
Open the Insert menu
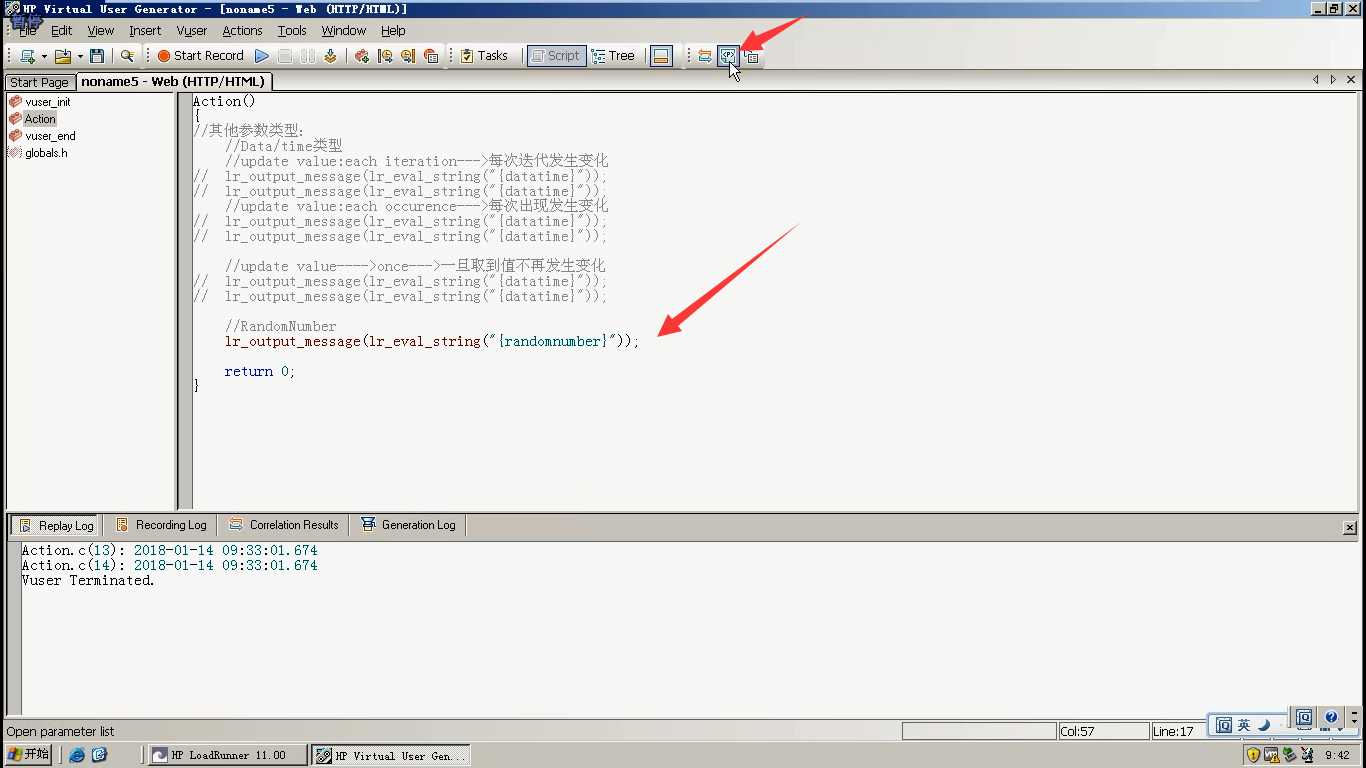(145, 31)
